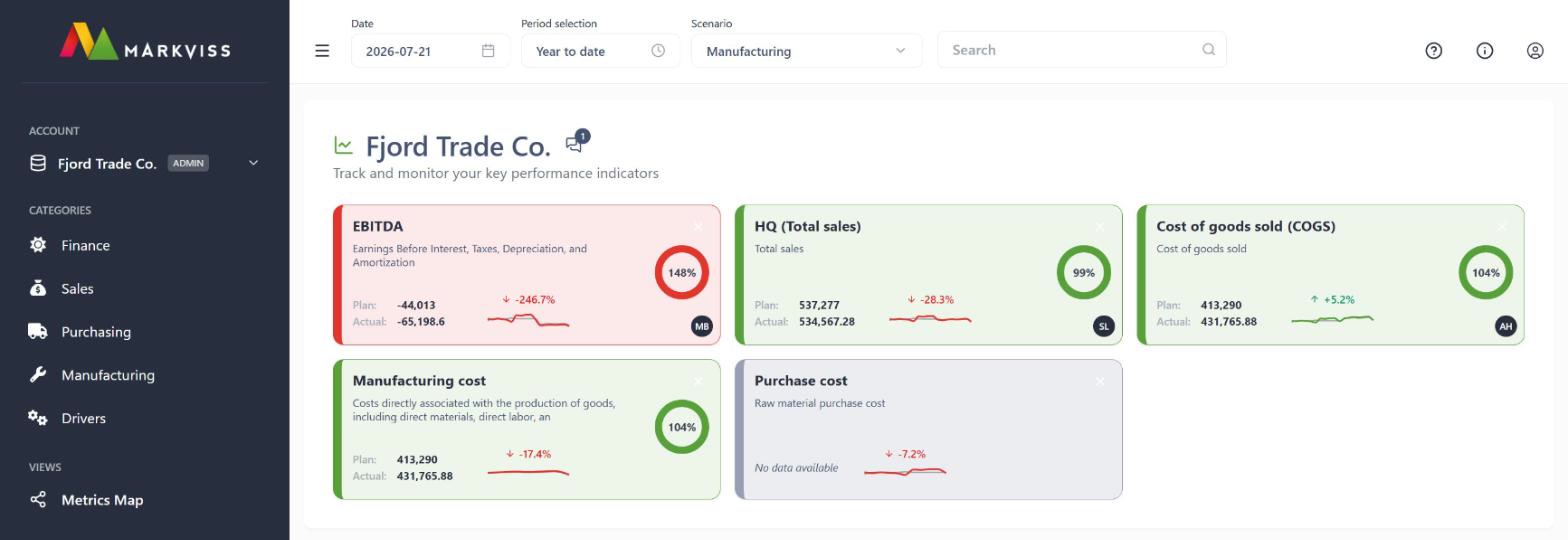Screen dimensions: 1568x540
Task: Click HQ sales plan value 537,277
Action: (x=819, y=305)
